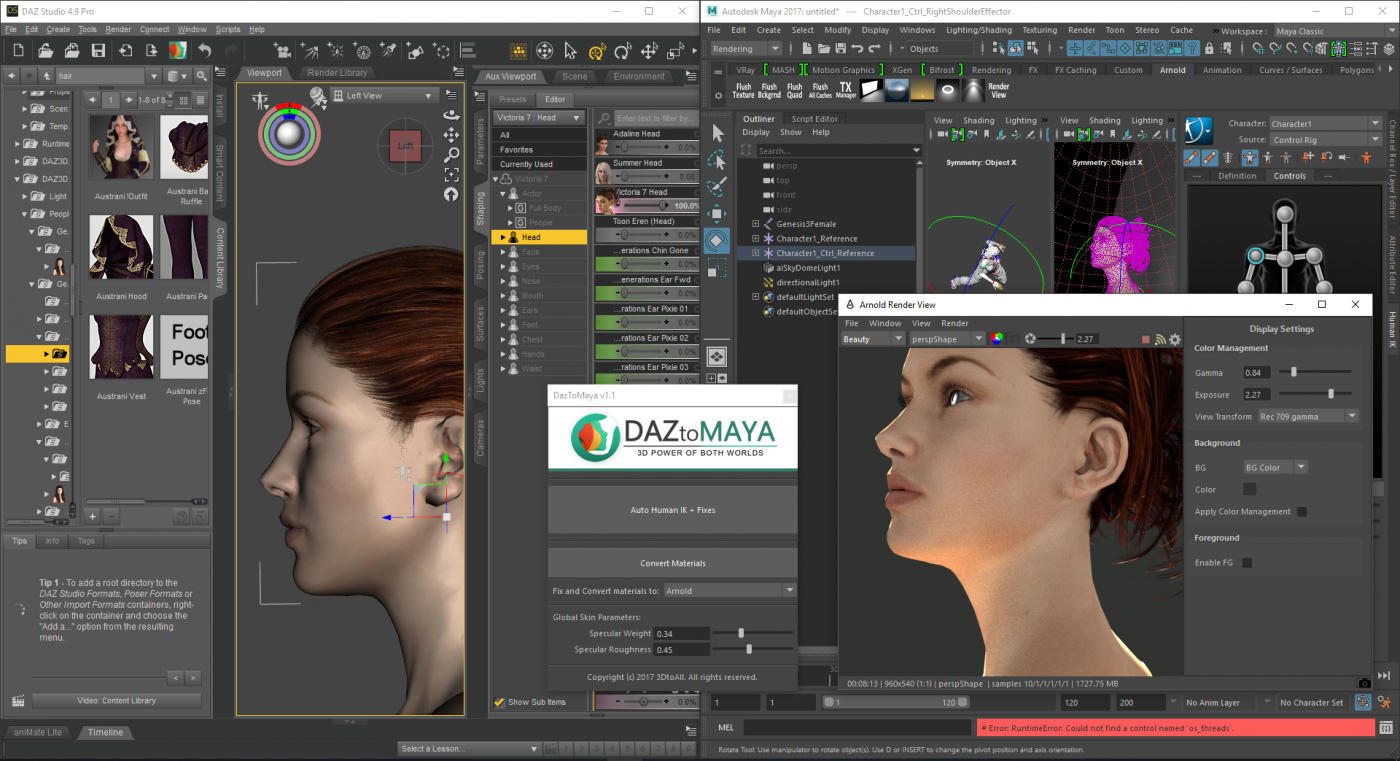Viewport: 1400px width, 761px height.
Task: Switch to Render Library tab in DAZ
Action: pos(337,73)
